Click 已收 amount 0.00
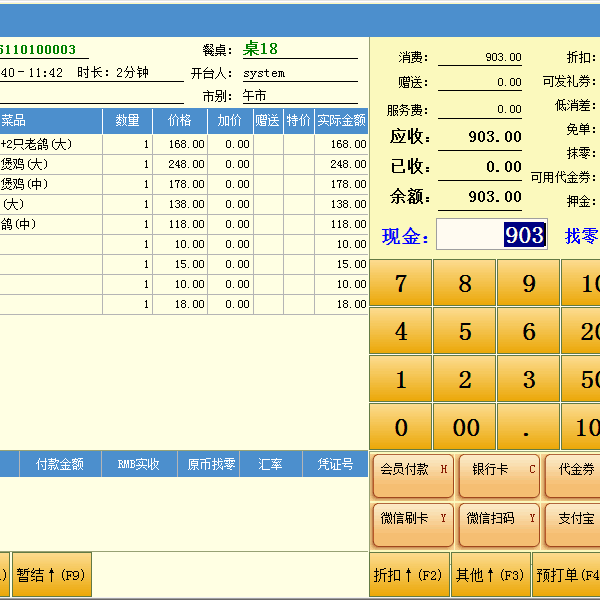Screen dimensions: 600x600 (x=504, y=166)
